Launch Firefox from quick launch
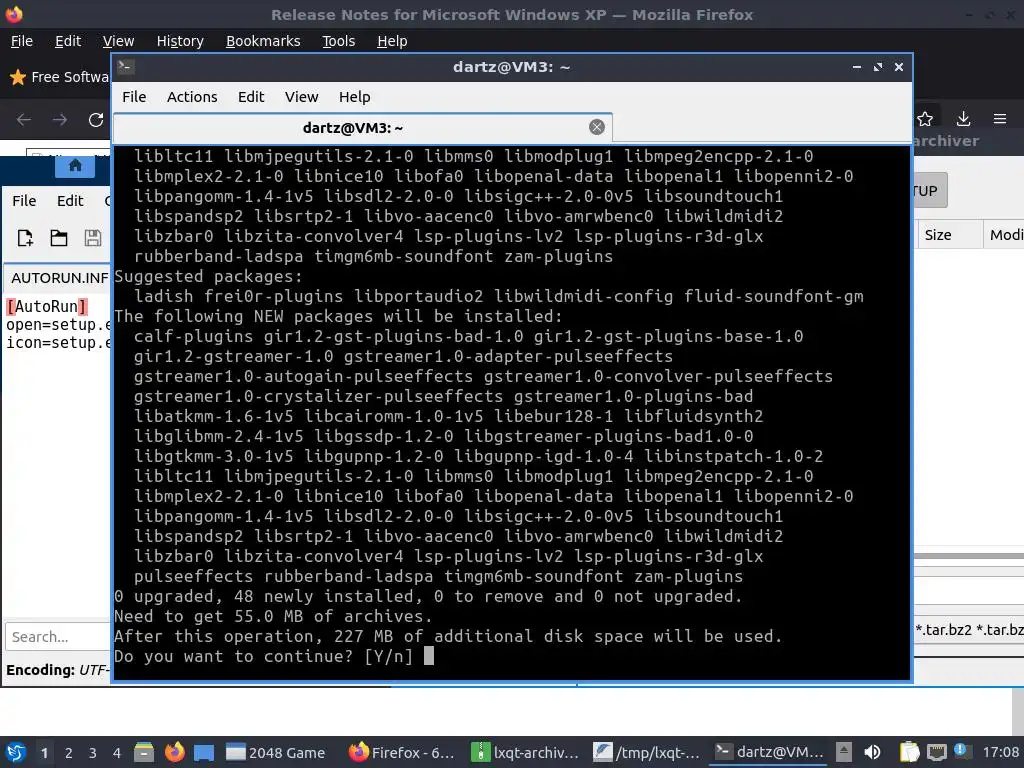Viewport: 1024px width, 768px height. click(x=174, y=752)
